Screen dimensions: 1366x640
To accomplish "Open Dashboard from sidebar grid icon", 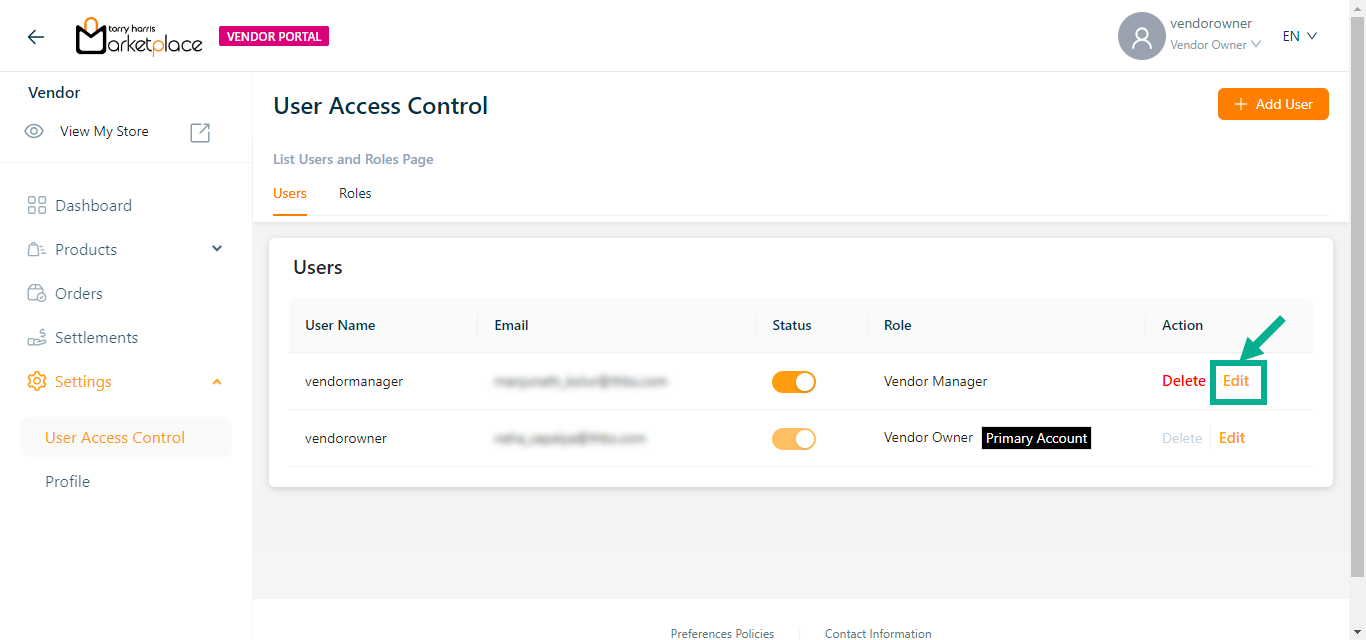I will point(37,206).
